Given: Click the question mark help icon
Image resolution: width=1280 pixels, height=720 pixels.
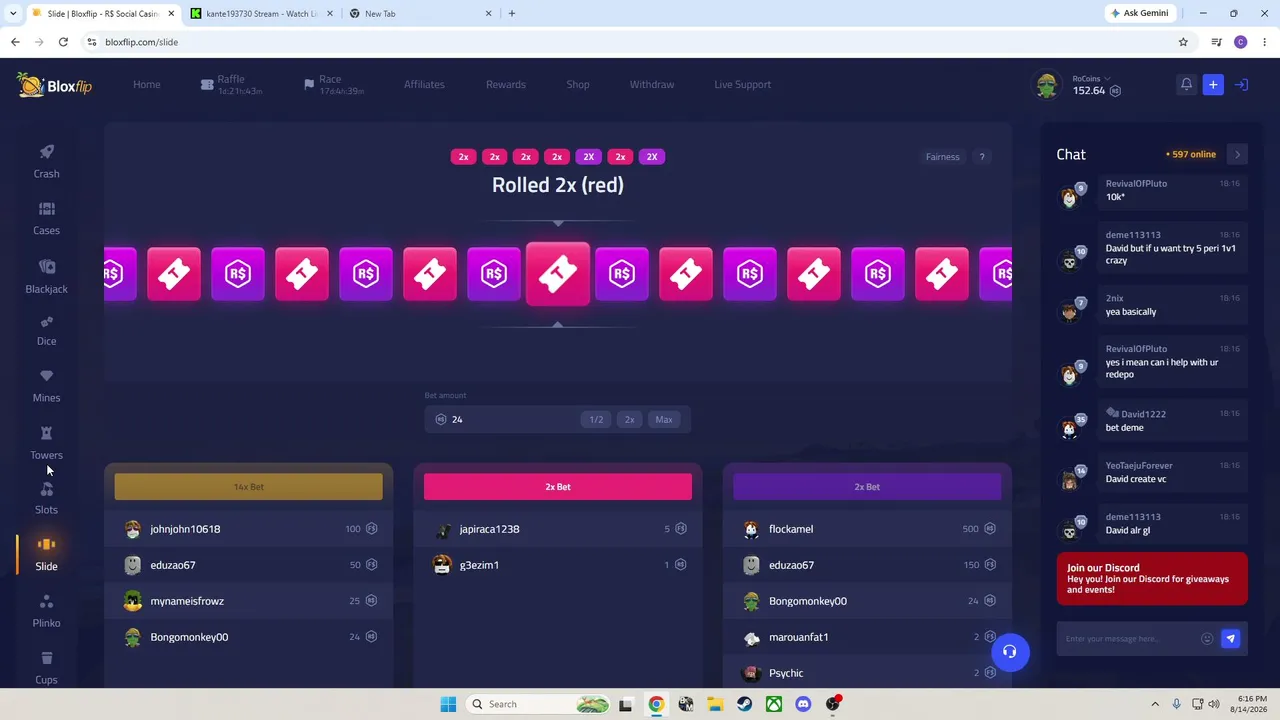Looking at the screenshot, I should (x=982, y=157).
